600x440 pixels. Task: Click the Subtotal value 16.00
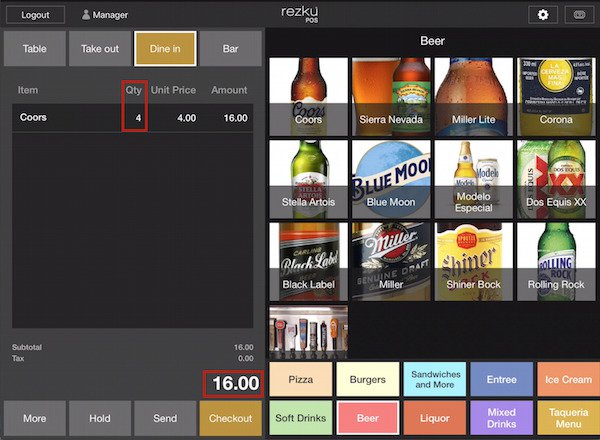click(244, 347)
